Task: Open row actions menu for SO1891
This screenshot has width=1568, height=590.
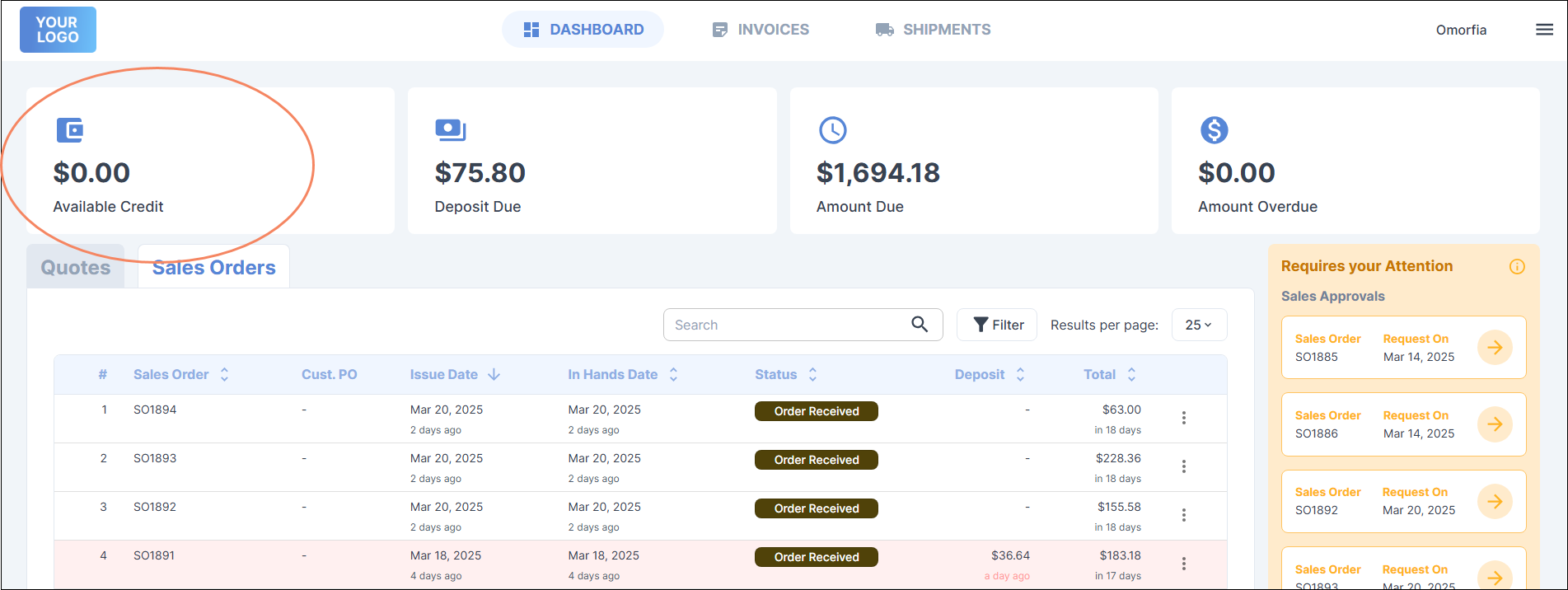Action: tap(1184, 564)
